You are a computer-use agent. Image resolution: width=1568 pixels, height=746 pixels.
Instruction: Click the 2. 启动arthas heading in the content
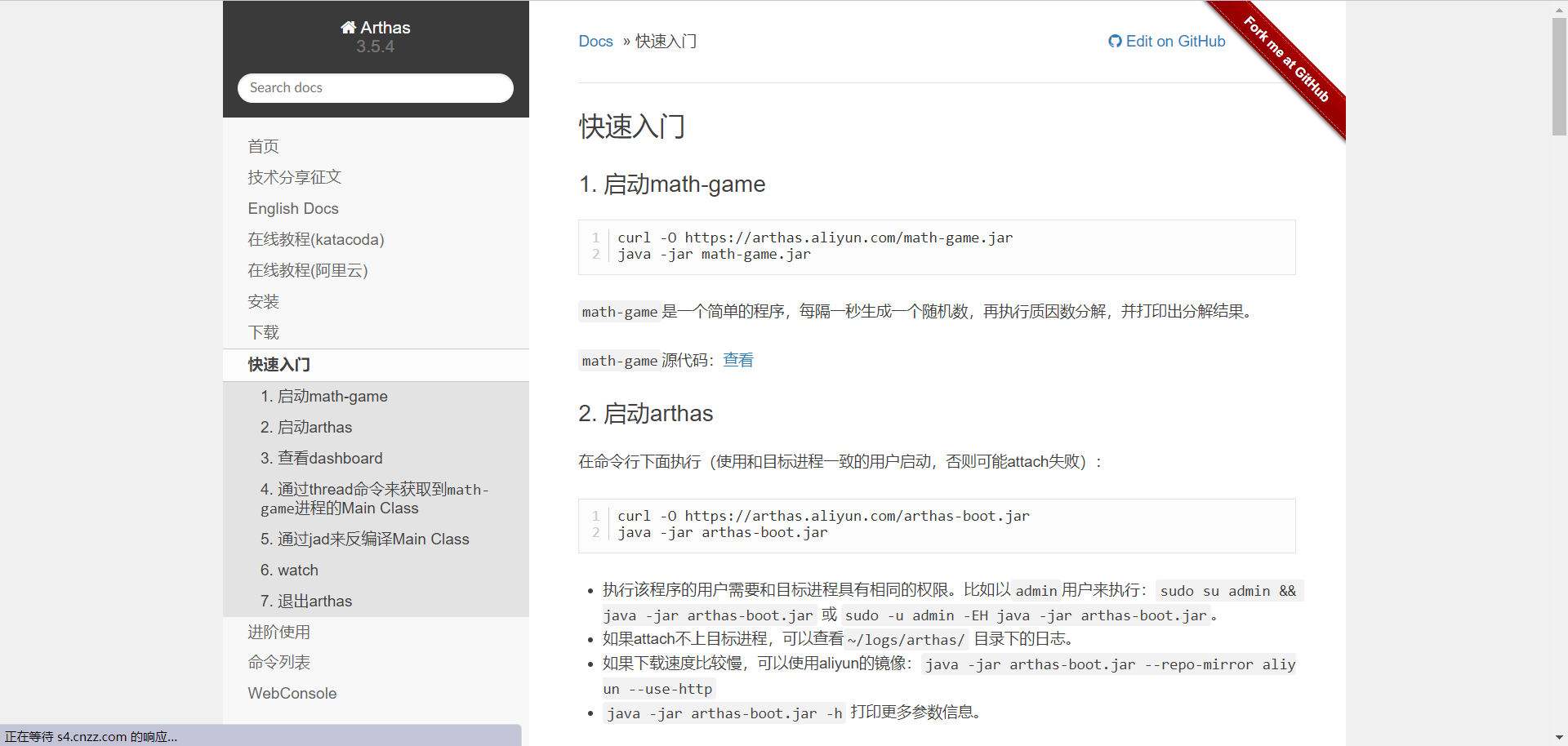(646, 414)
